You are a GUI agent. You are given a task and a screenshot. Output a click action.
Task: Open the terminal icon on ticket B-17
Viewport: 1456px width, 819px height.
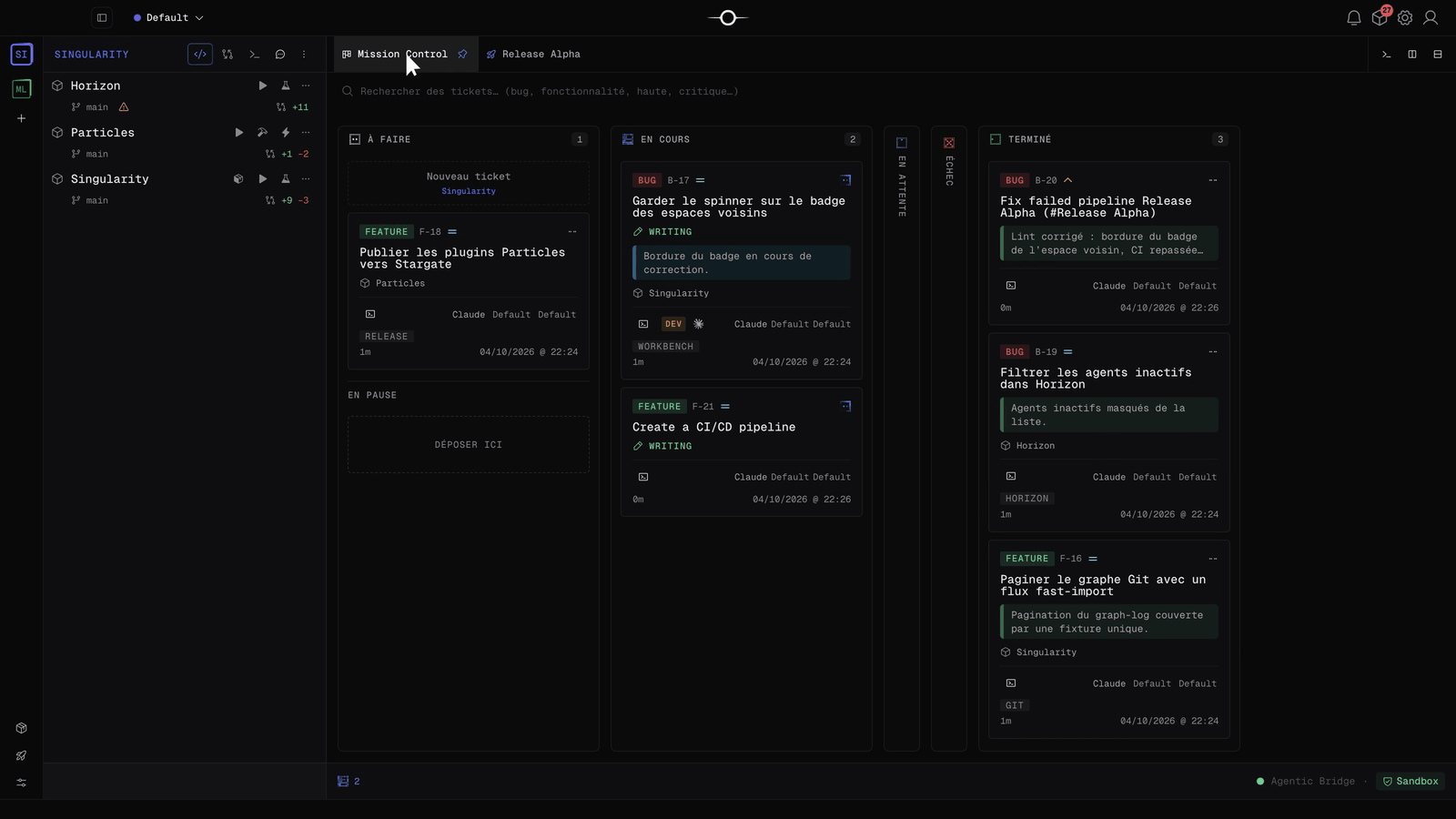[643, 324]
